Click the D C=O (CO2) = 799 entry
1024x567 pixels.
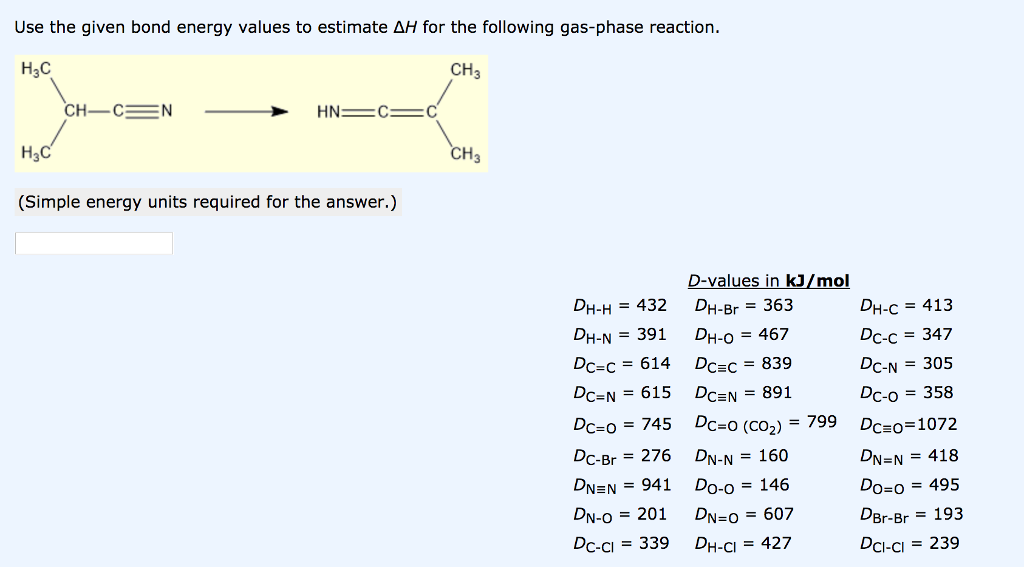coord(766,423)
